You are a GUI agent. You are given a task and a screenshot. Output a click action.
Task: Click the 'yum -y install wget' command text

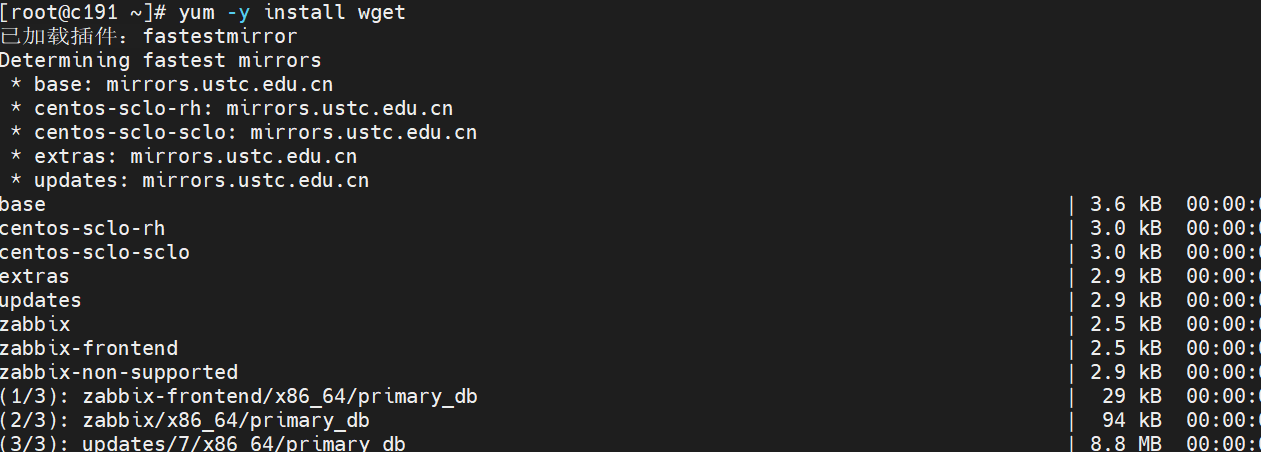pyautogui.click(x=292, y=13)
